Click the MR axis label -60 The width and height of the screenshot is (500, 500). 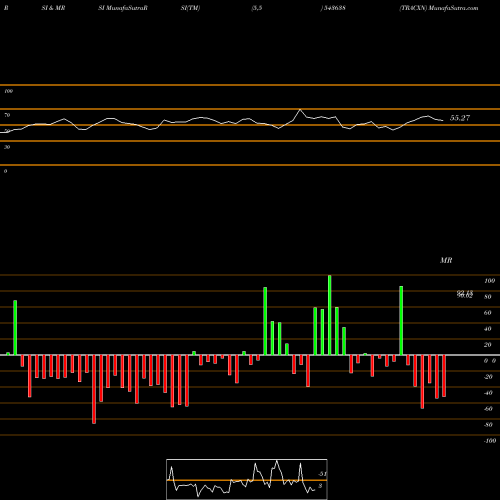pyautogui.click(x=488, y=409)
